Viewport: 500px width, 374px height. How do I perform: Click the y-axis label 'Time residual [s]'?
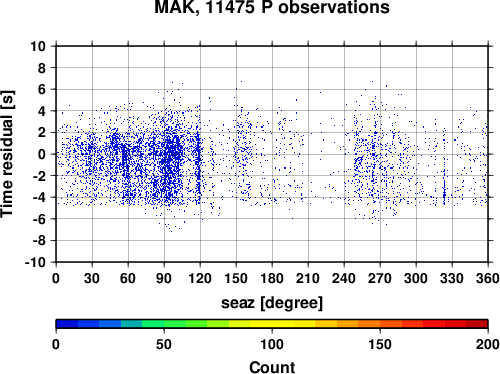click(x=8, y=154)
